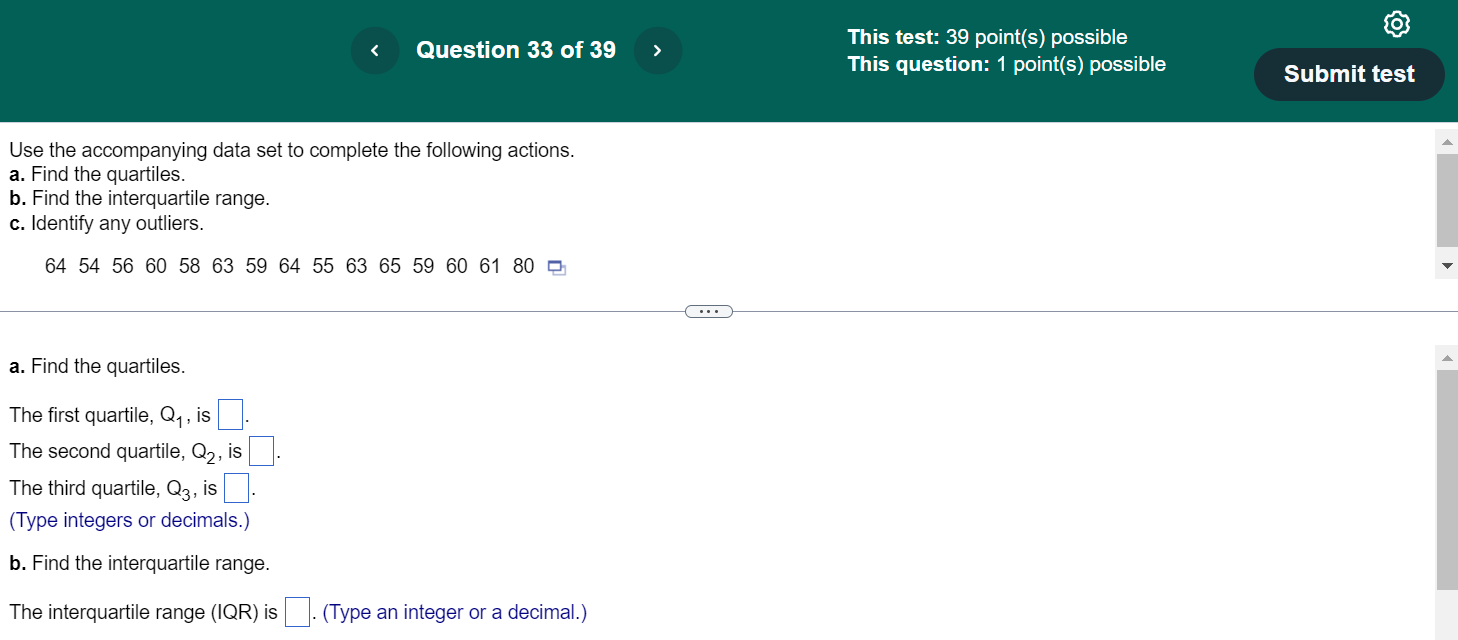Click the interquartile range IQR answer box
Viewport: 1458px width, 640px height.
pyautogui.click(x=296, y=611)
